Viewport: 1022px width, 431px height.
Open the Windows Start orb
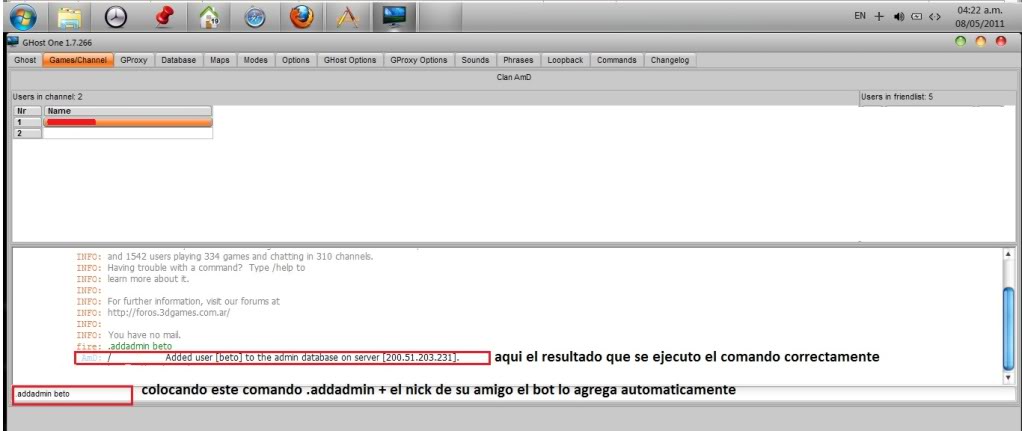pos(23,17)
